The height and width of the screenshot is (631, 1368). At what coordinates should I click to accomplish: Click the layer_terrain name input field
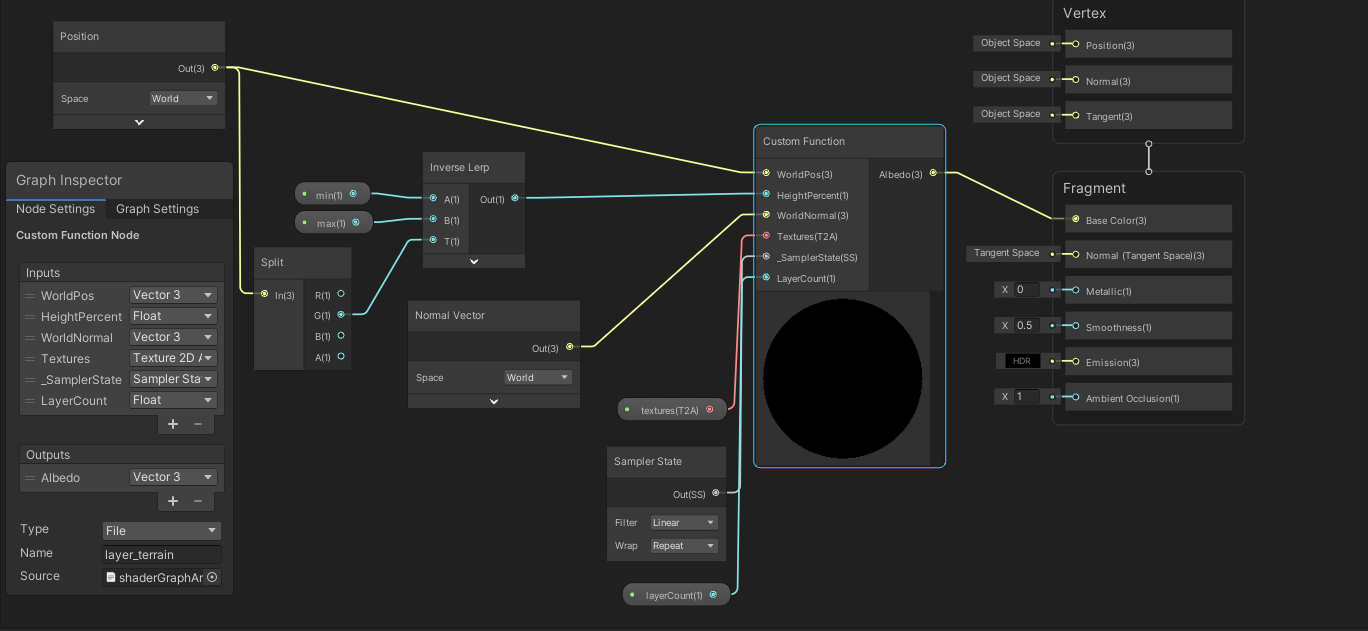pos(161,554)
